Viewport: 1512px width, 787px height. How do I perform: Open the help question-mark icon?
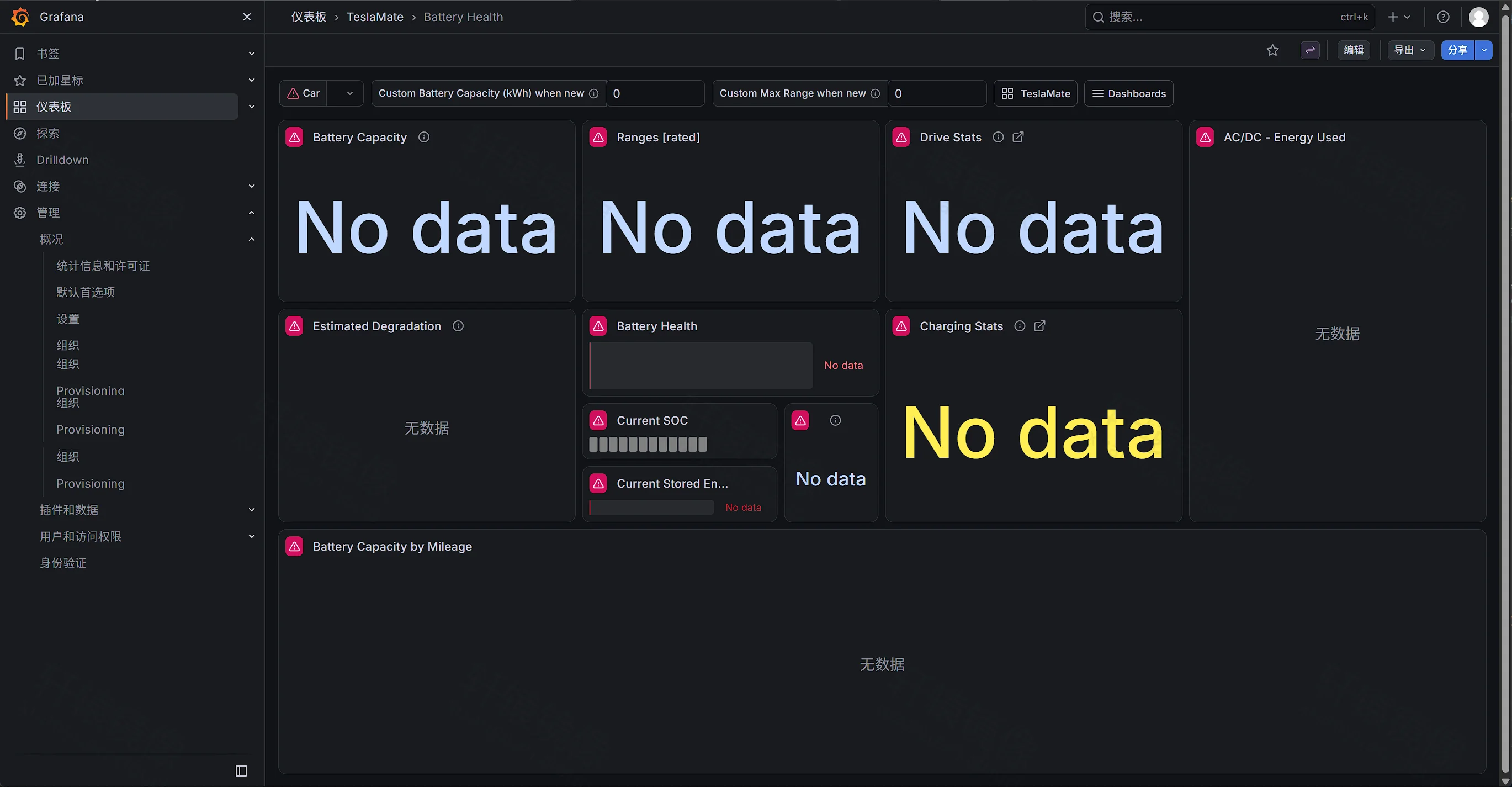[1444, 17]
